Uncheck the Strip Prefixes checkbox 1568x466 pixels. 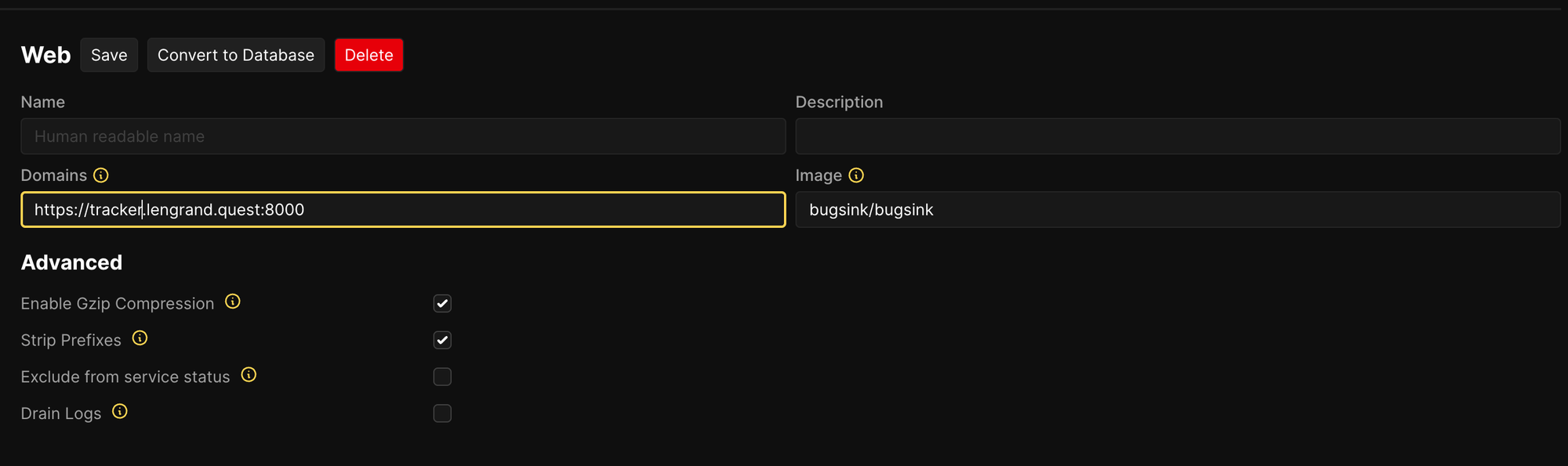[442, 340]
